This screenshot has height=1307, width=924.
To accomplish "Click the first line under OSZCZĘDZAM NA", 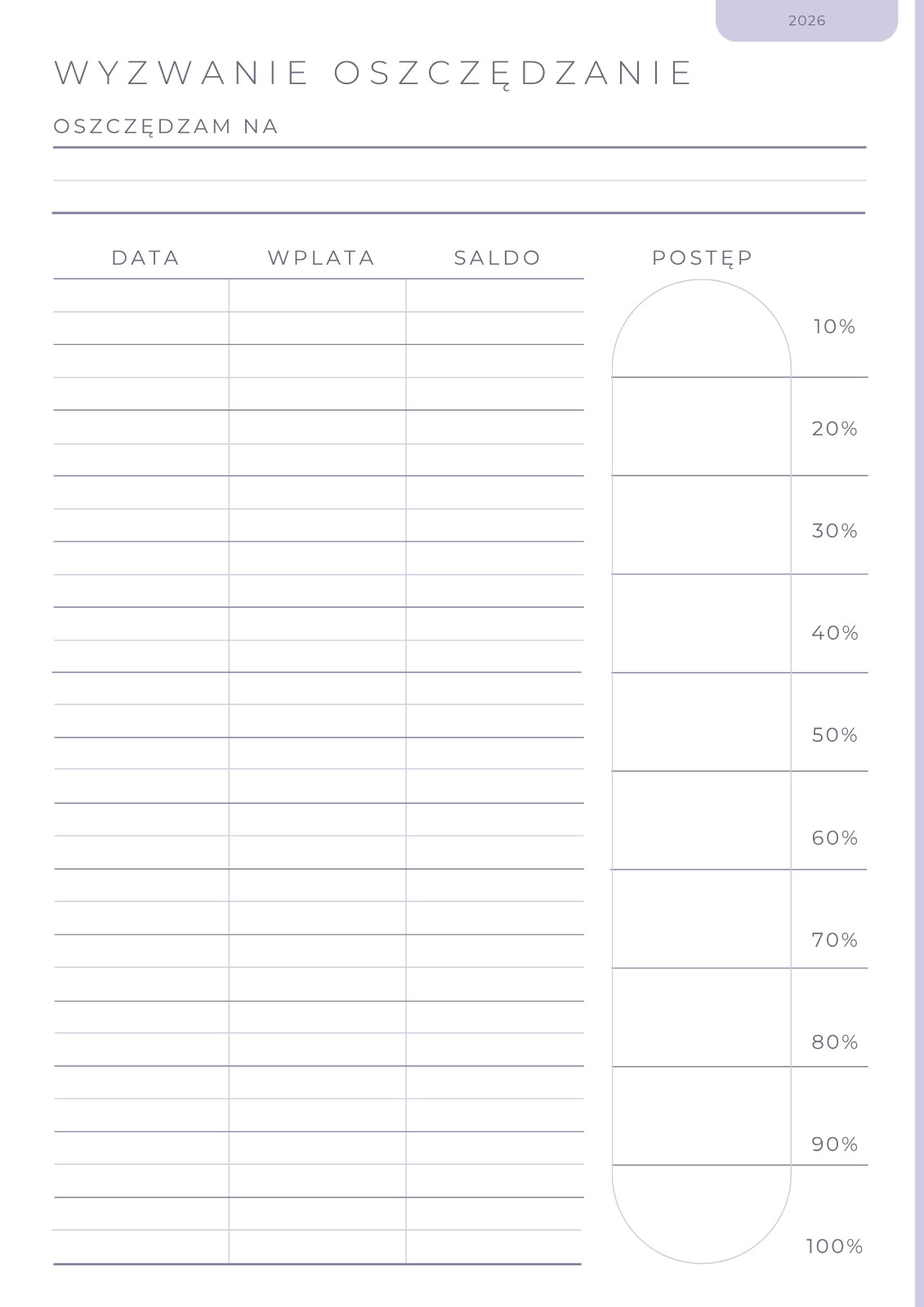I will pyautogui.click(x=459, y=165).
